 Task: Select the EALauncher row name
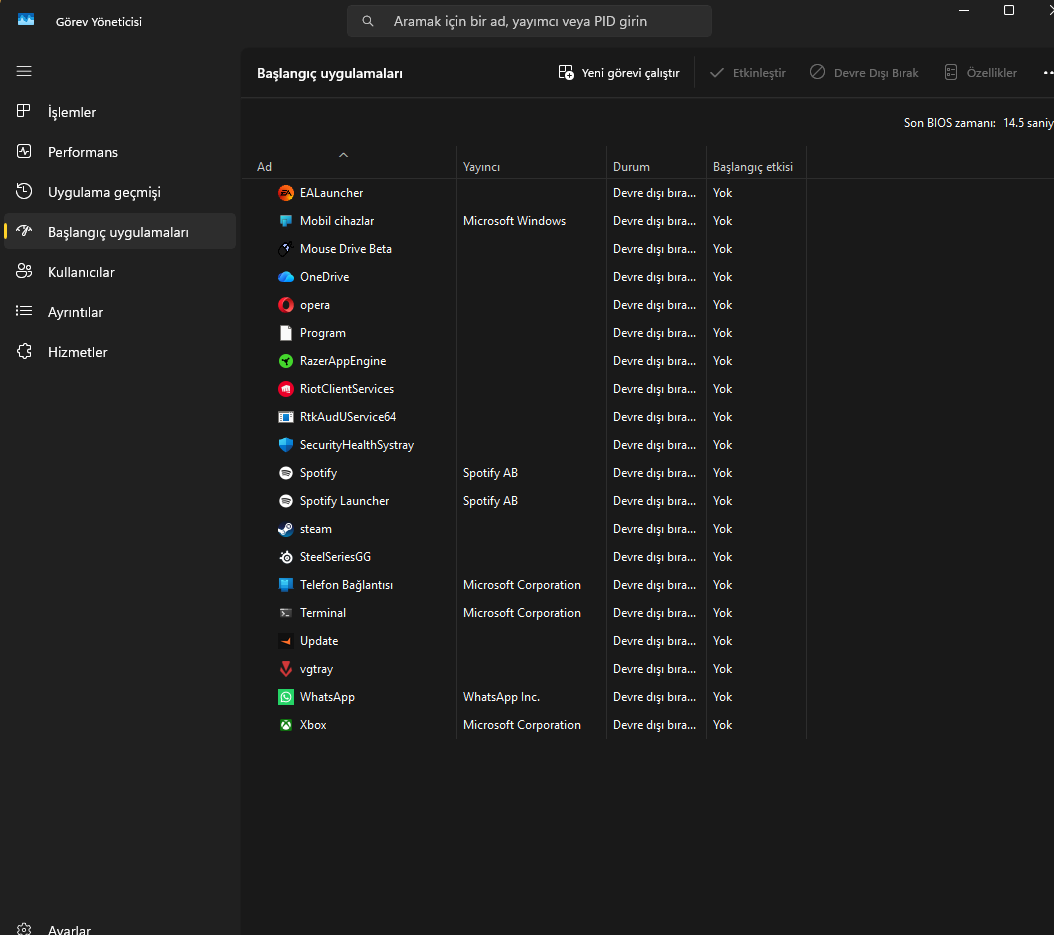pyautogui.click(x=331, y=193)
